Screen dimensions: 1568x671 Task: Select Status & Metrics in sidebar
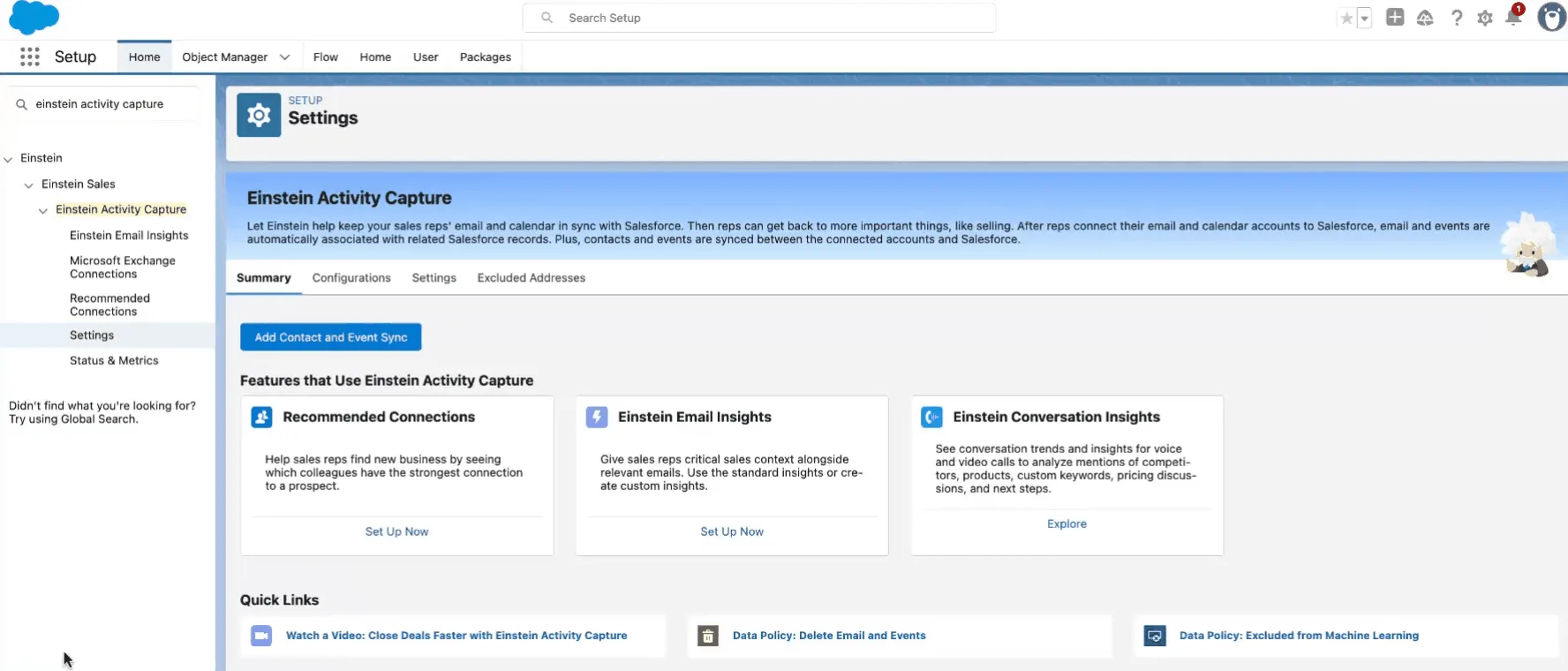pyautogui.click(x=114, y=361)
